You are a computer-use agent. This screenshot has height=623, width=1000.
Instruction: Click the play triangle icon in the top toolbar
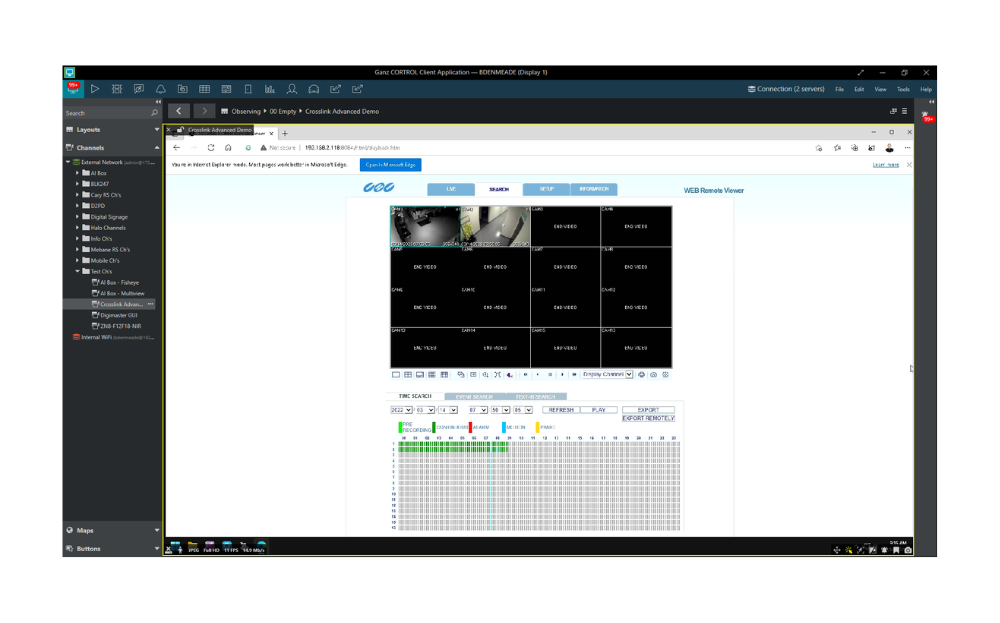(94, 89)
